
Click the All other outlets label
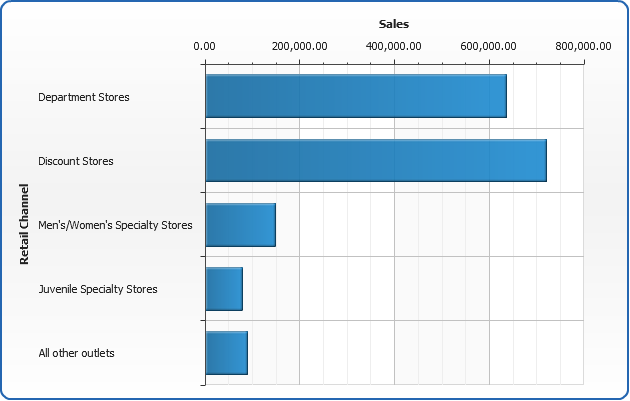(77, 353)
